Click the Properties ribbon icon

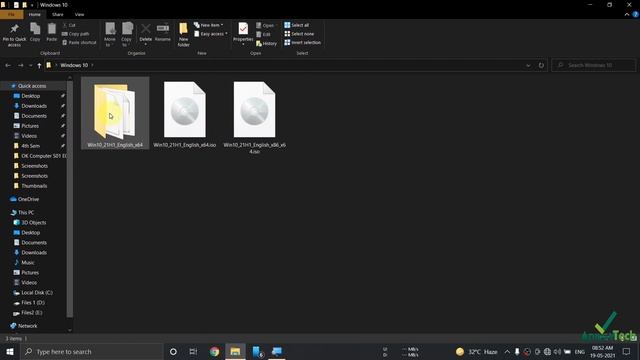click(243, 34)
